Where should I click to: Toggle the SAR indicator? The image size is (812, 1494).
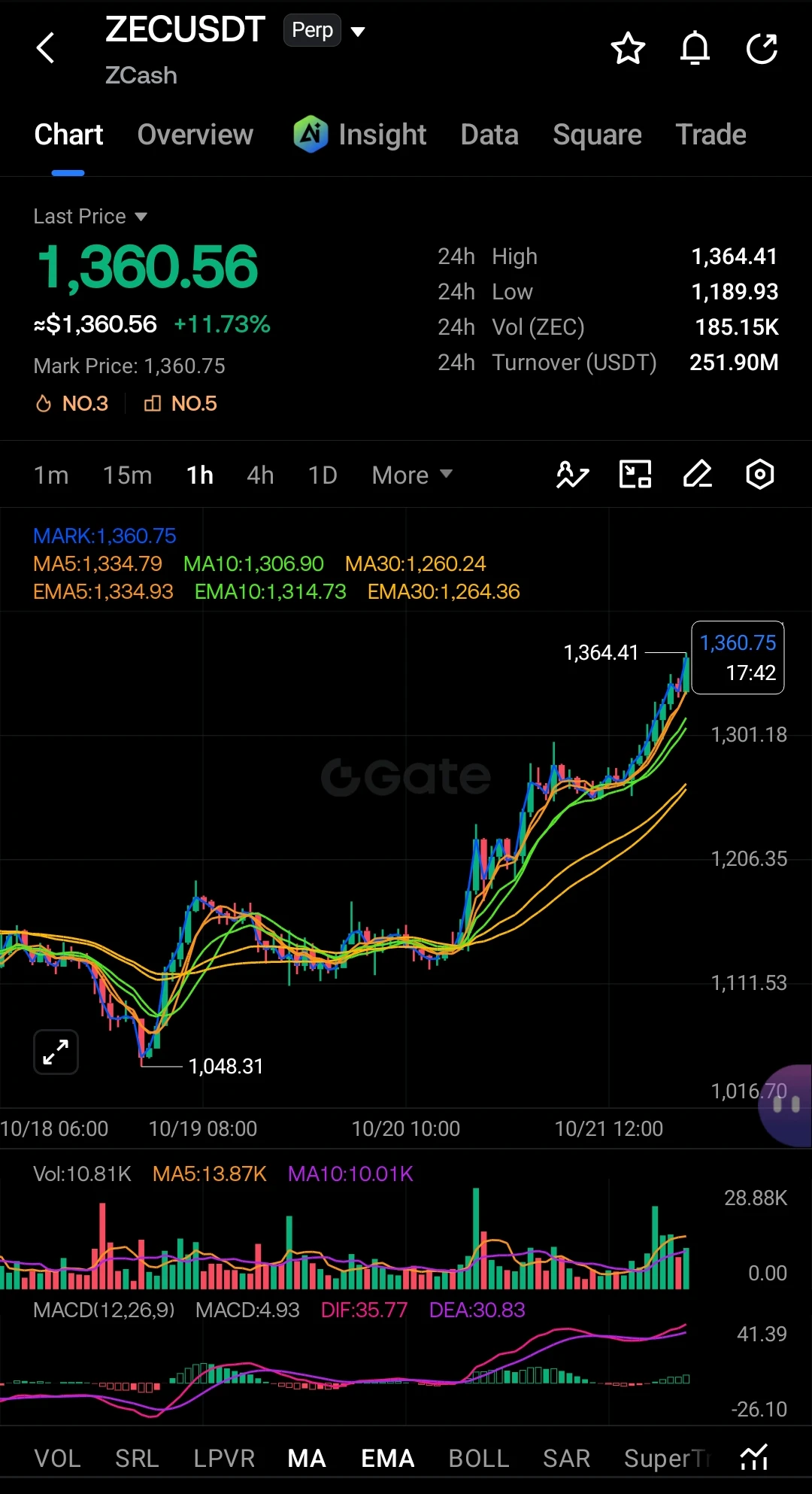click(x=566, y=1459)
